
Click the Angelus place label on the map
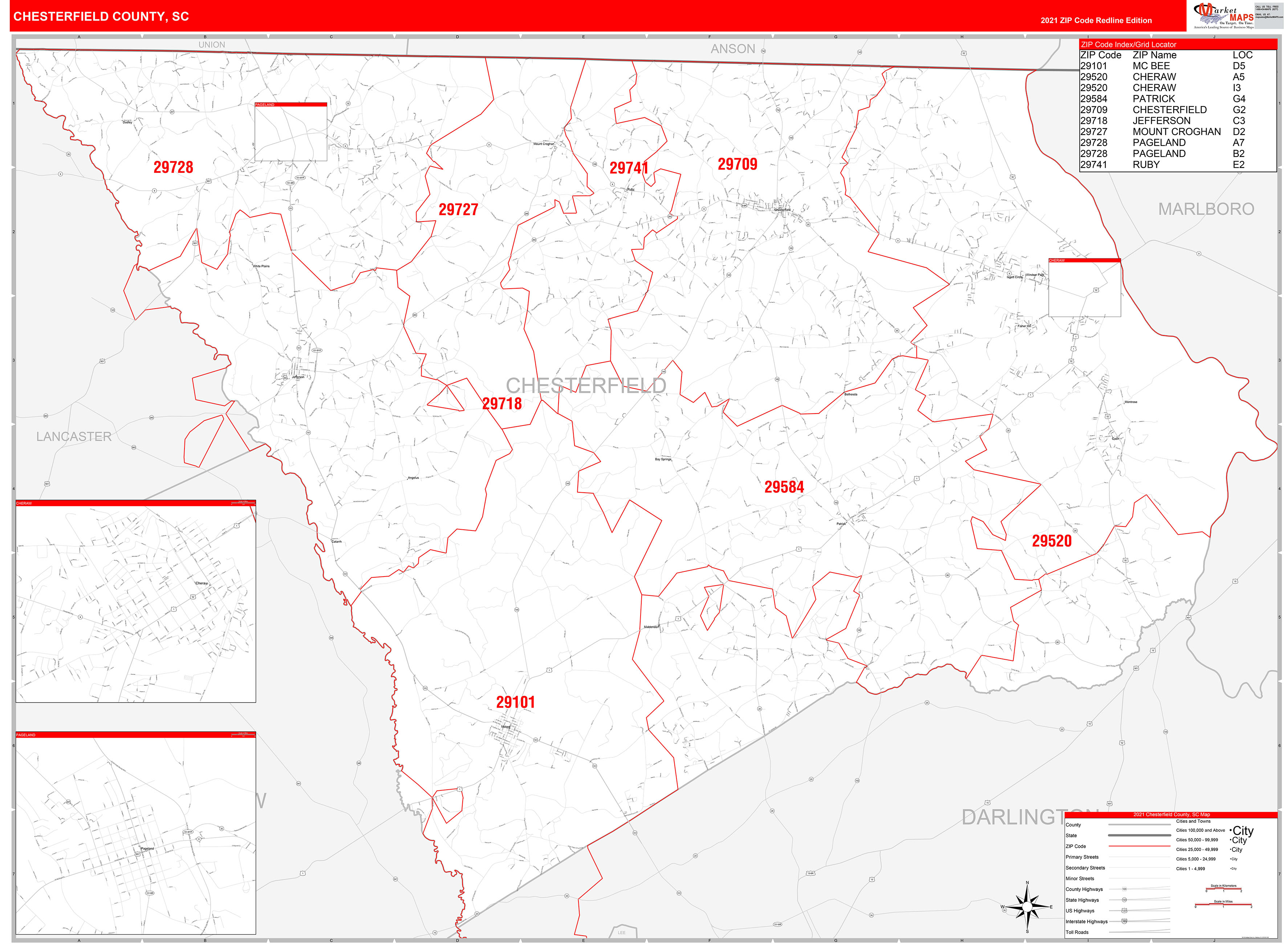pyautogui.click(x=413, y=478)
